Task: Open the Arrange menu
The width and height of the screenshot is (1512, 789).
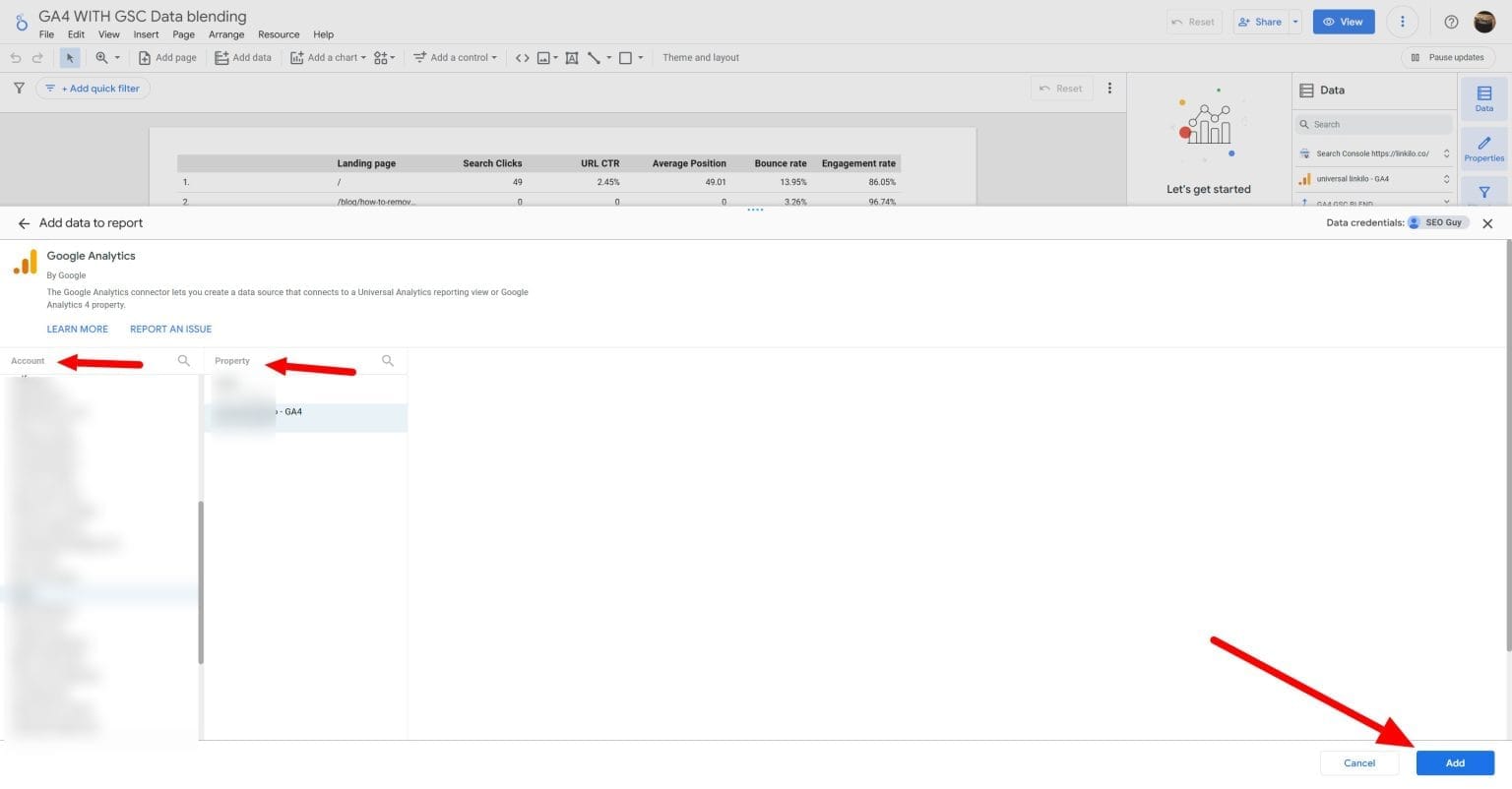Action: 226,33
